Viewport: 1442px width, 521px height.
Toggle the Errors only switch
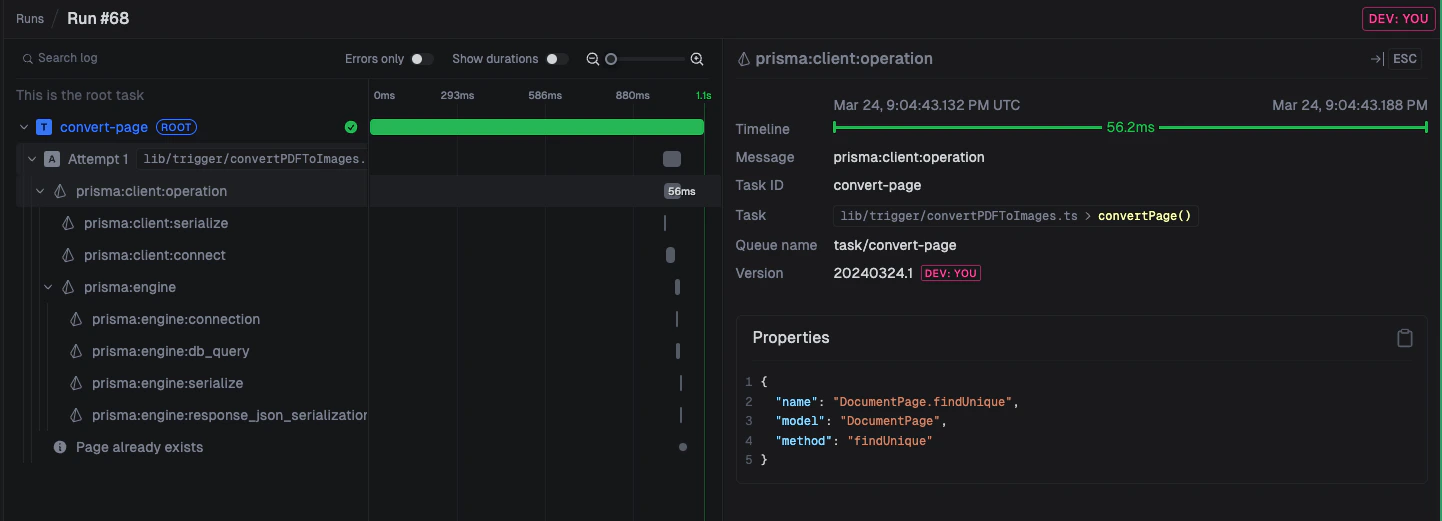pyautogui.click(x=422, y=59)
